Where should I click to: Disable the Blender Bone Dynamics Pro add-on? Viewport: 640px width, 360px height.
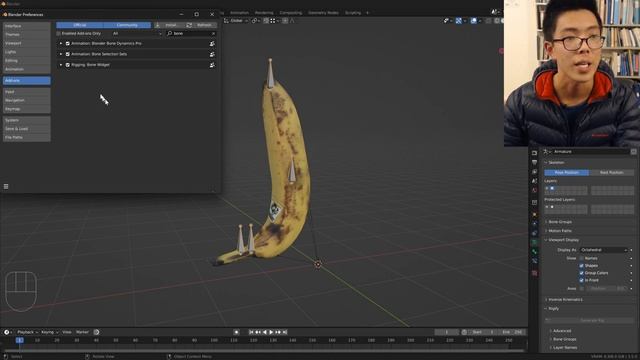pos(68,43)
